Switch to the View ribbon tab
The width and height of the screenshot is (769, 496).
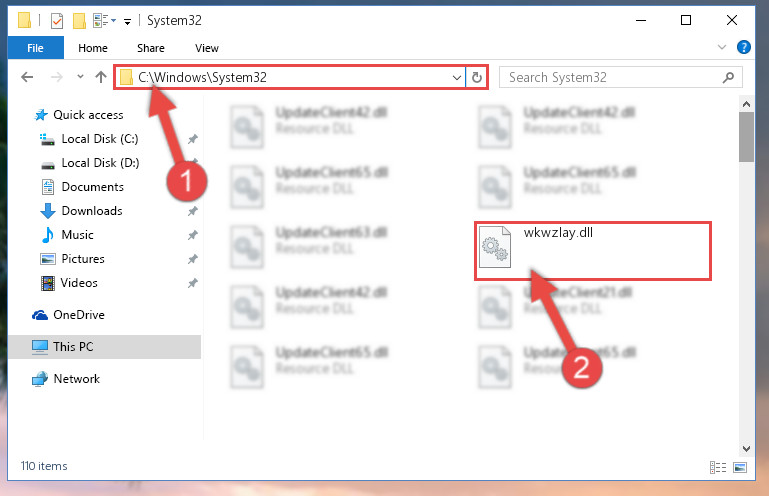[206, 48]
